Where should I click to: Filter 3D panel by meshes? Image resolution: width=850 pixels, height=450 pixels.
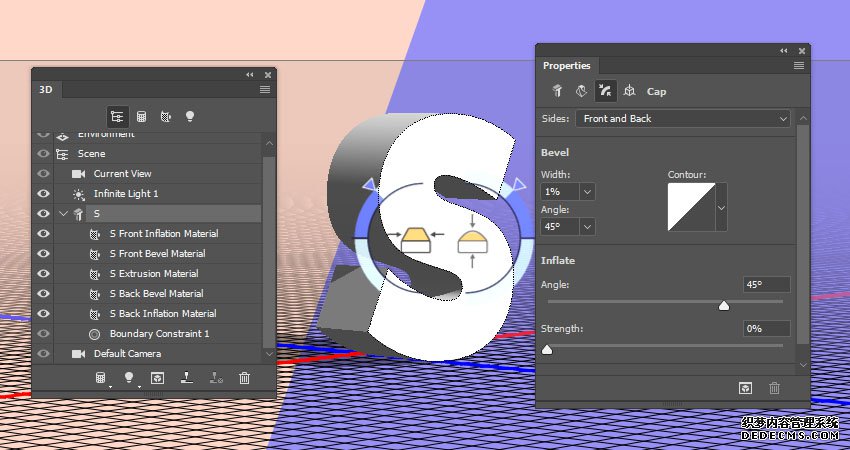click(x=141, y=117)
